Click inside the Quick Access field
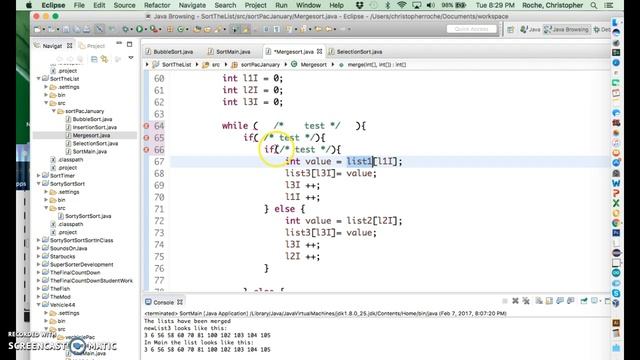Screen dimensions: 640x360 click(x=471, y=29)
